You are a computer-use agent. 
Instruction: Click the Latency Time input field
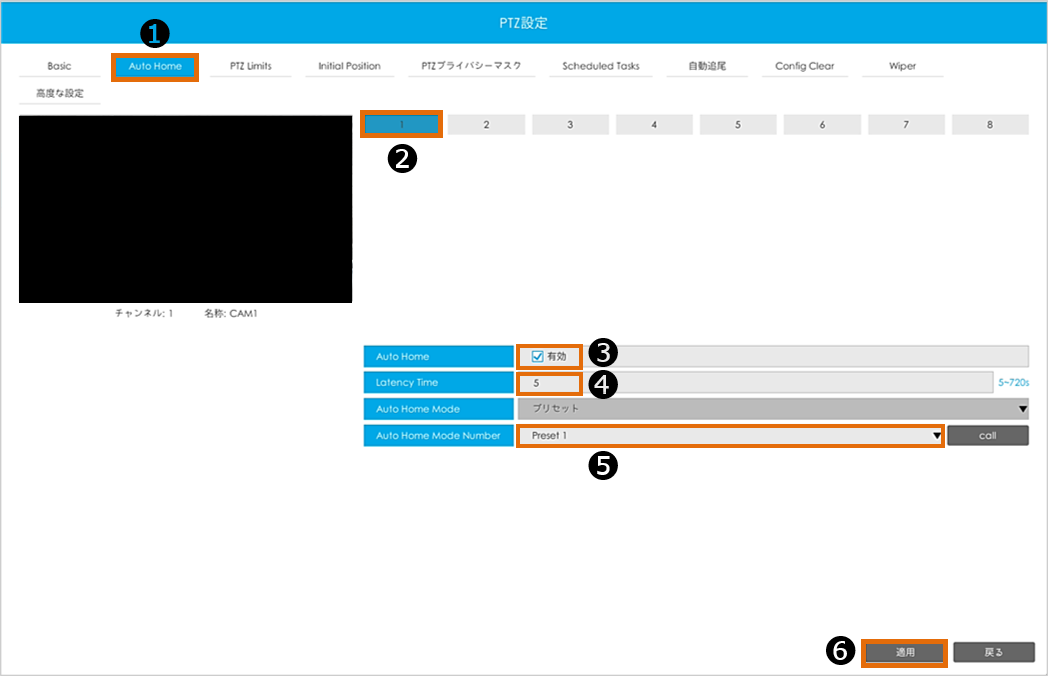(550, 383)
